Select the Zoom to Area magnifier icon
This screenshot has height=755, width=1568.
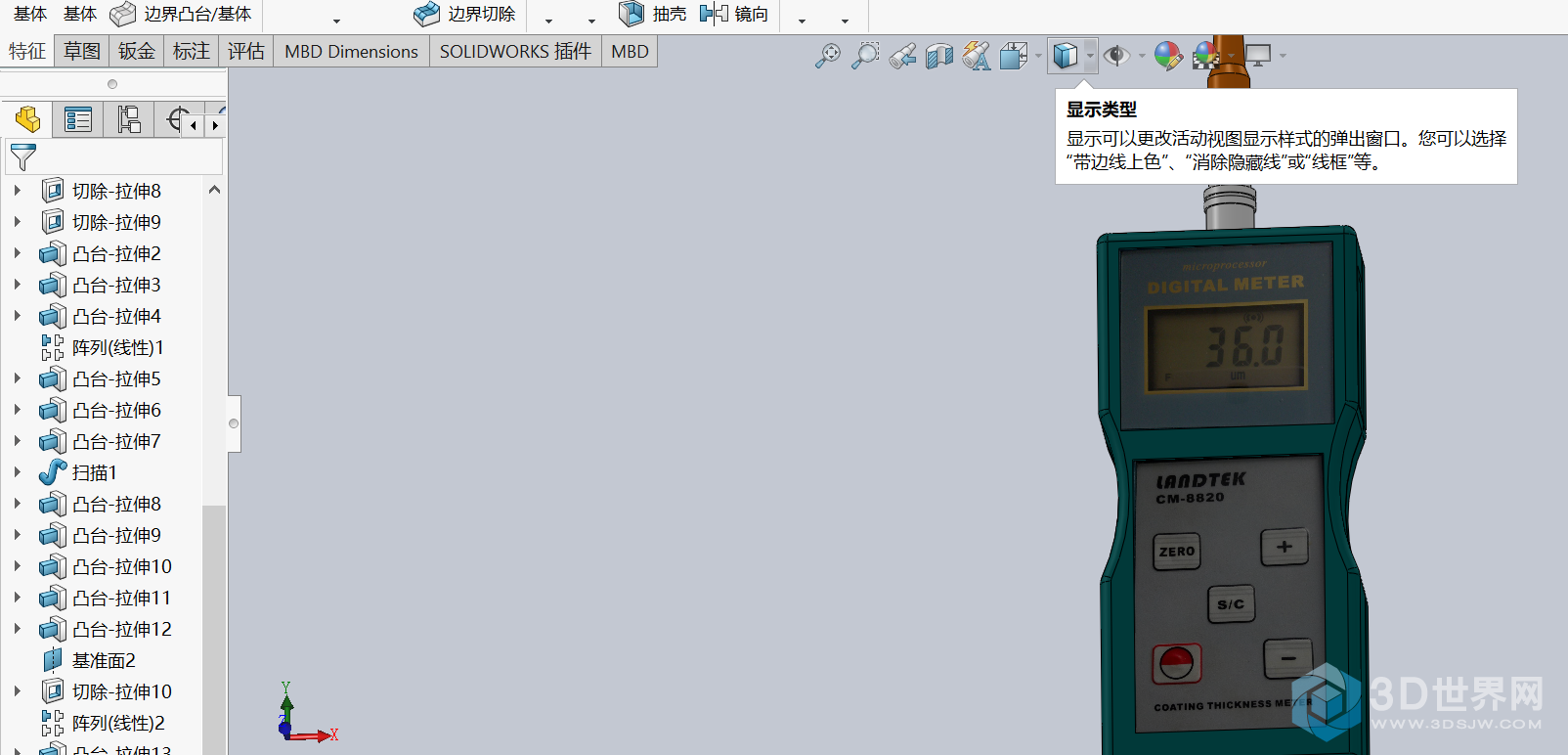pyautogui.click(x=865, y=56)
